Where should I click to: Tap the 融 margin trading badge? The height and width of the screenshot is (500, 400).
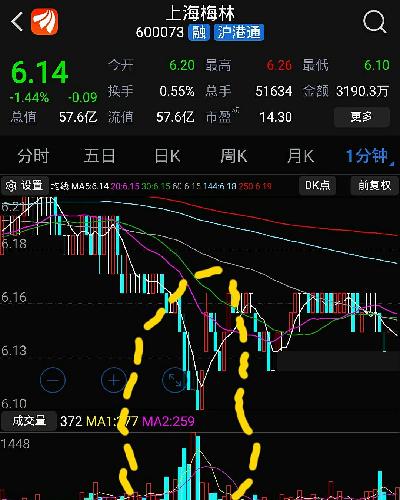pos(199,32)
